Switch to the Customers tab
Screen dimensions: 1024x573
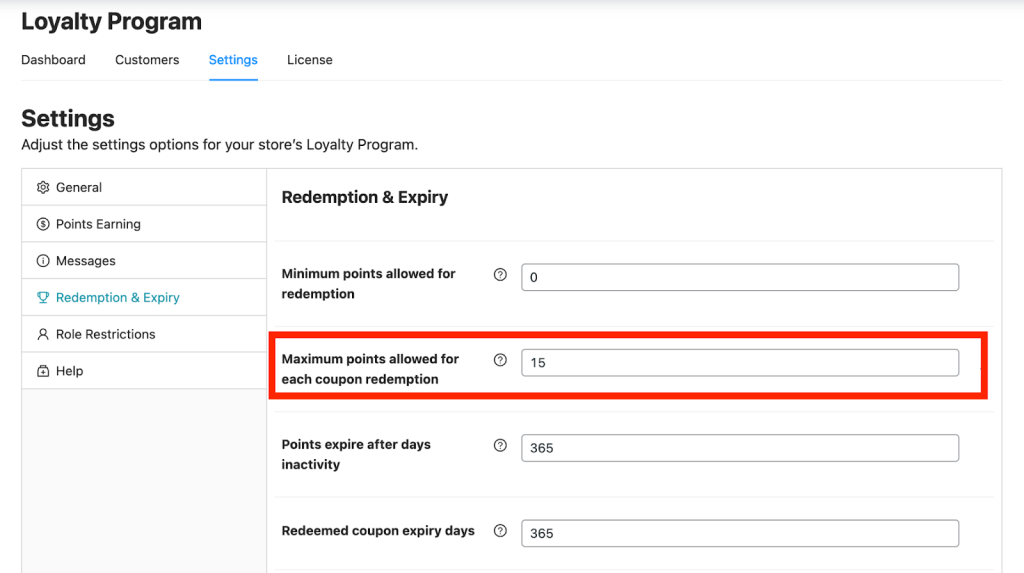coord(147,60)
